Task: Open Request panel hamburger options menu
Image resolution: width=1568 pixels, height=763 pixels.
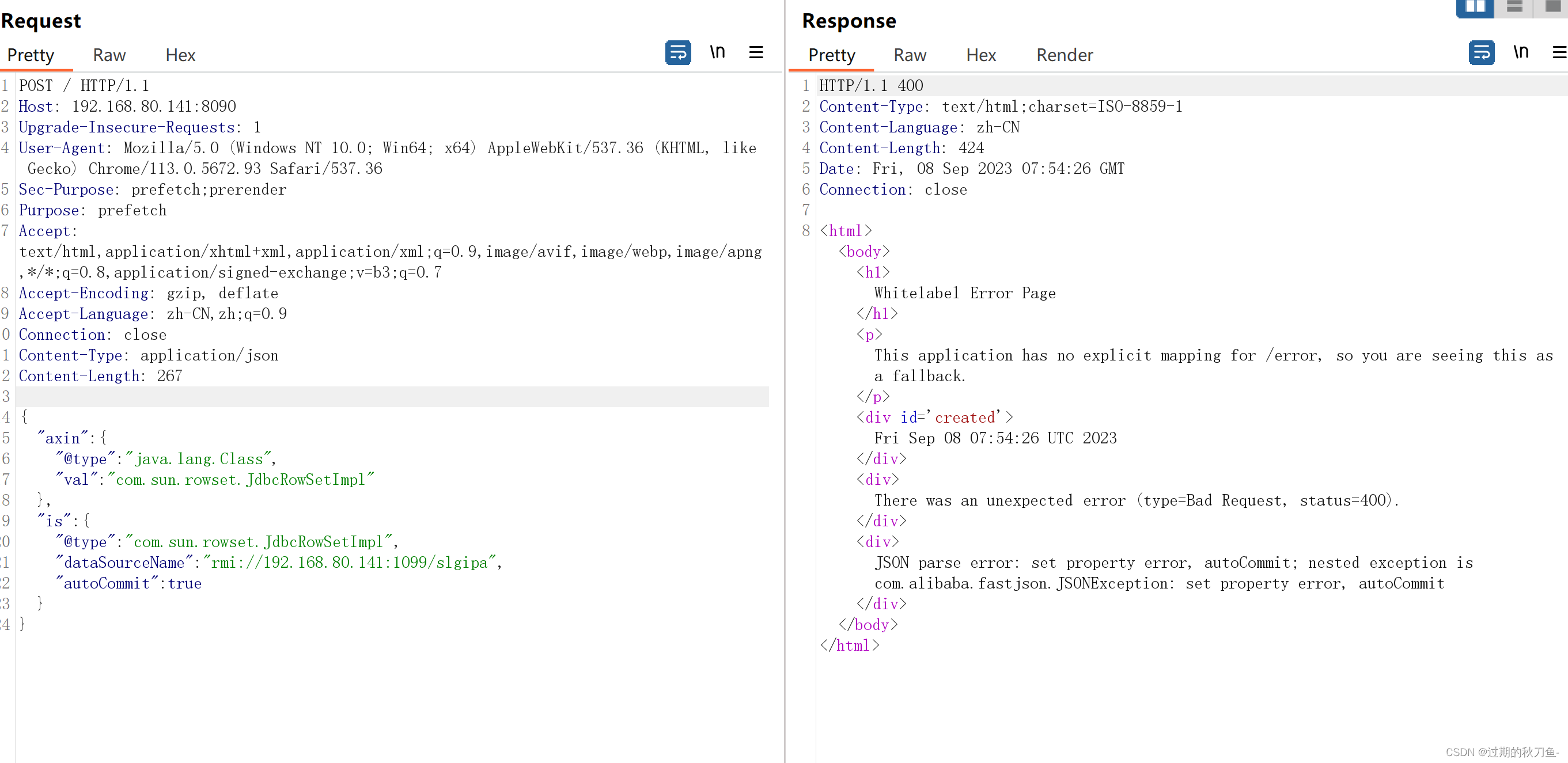Action: (755, 53)
